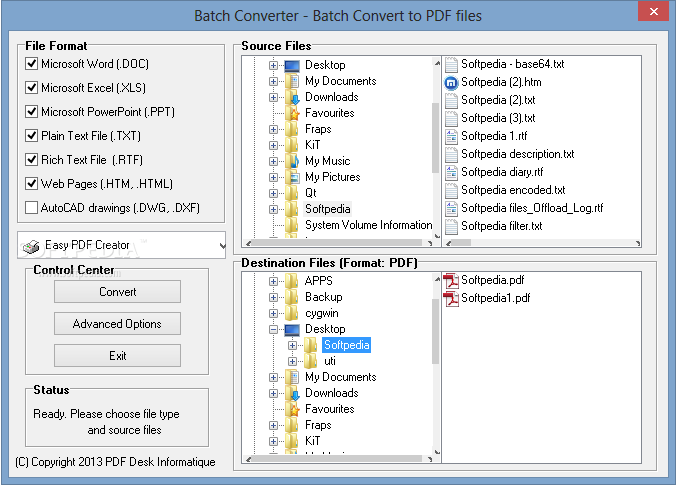Expand APPS folder in Destination tree

(x=273, y=282)
